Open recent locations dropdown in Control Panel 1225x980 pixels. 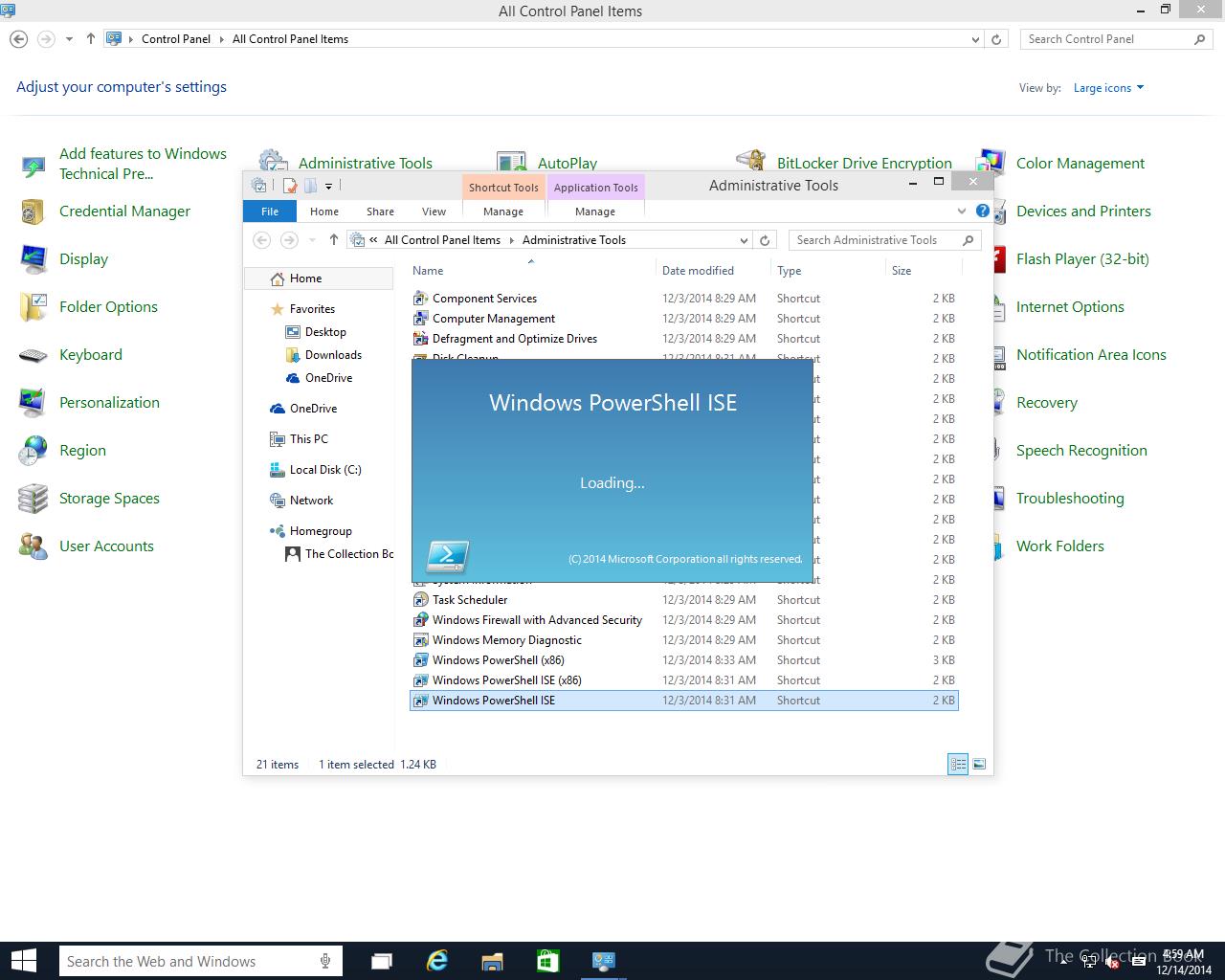coord(69,39)
